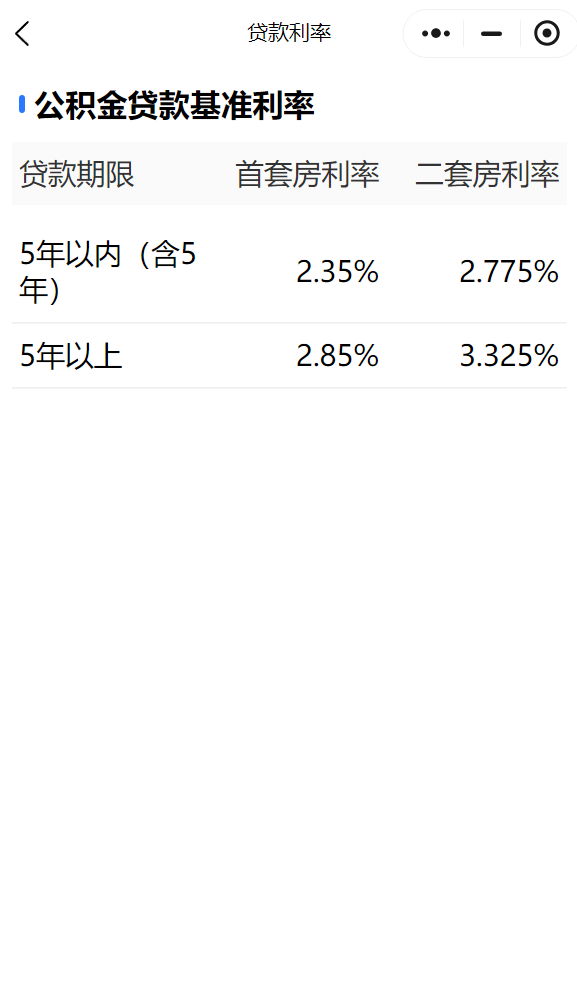Select the 贷款期限 column header
Screen dimensions: 577x1000
(77, 174)
